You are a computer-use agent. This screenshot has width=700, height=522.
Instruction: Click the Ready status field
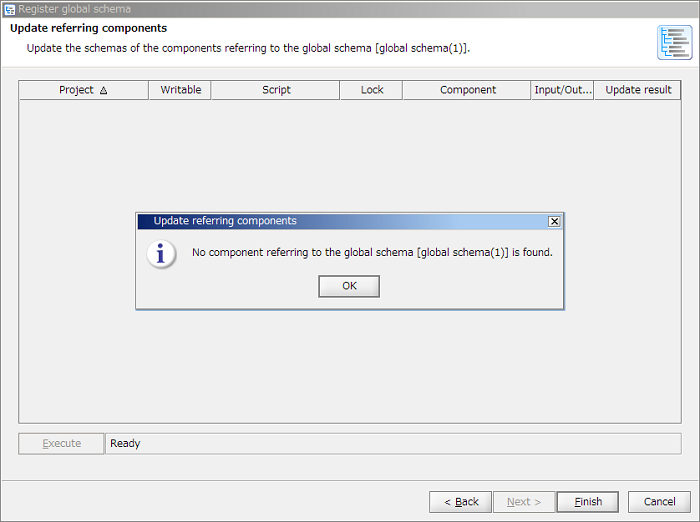click(x=392, y=443)
